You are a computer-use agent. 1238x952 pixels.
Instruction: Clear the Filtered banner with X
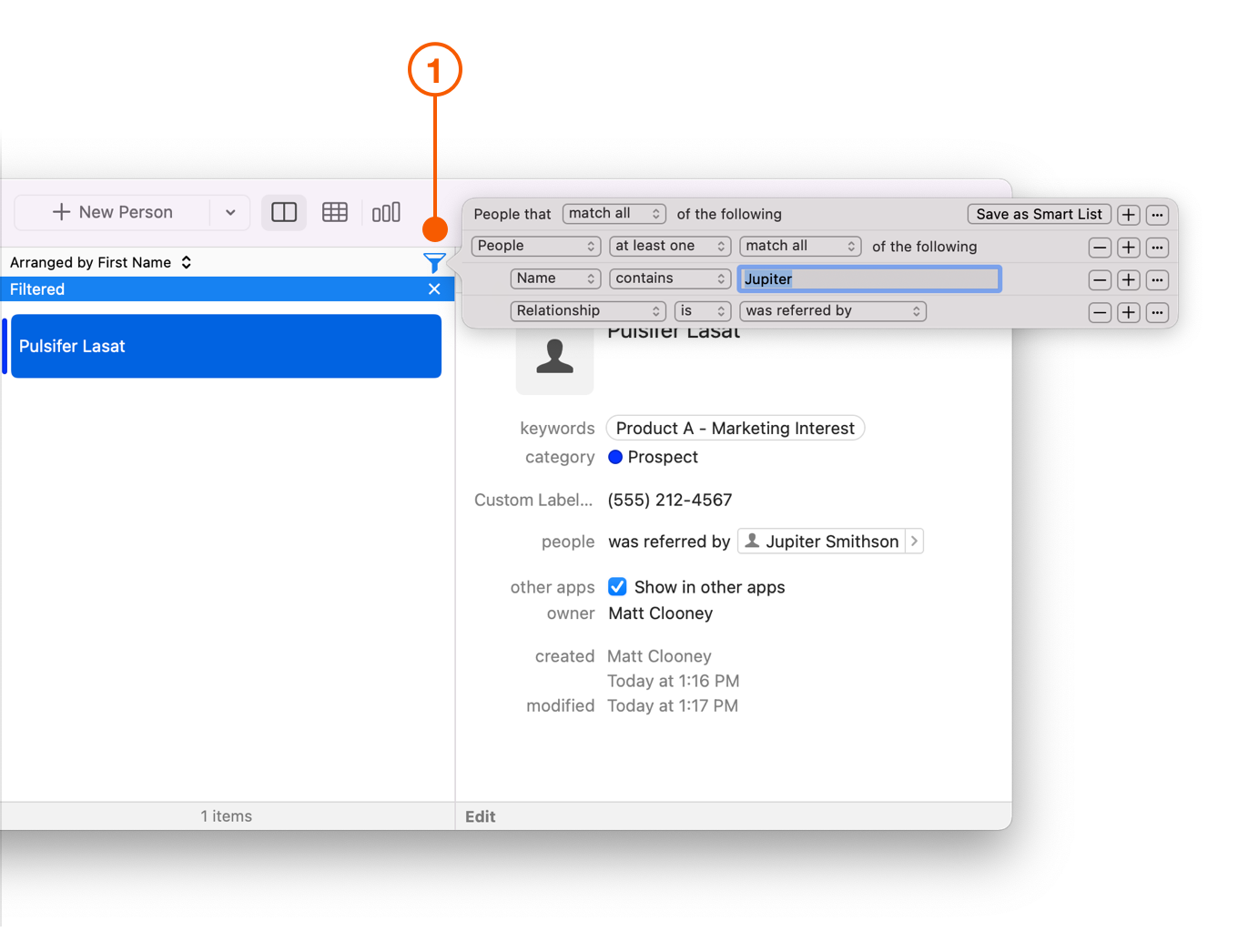point(434,289)
